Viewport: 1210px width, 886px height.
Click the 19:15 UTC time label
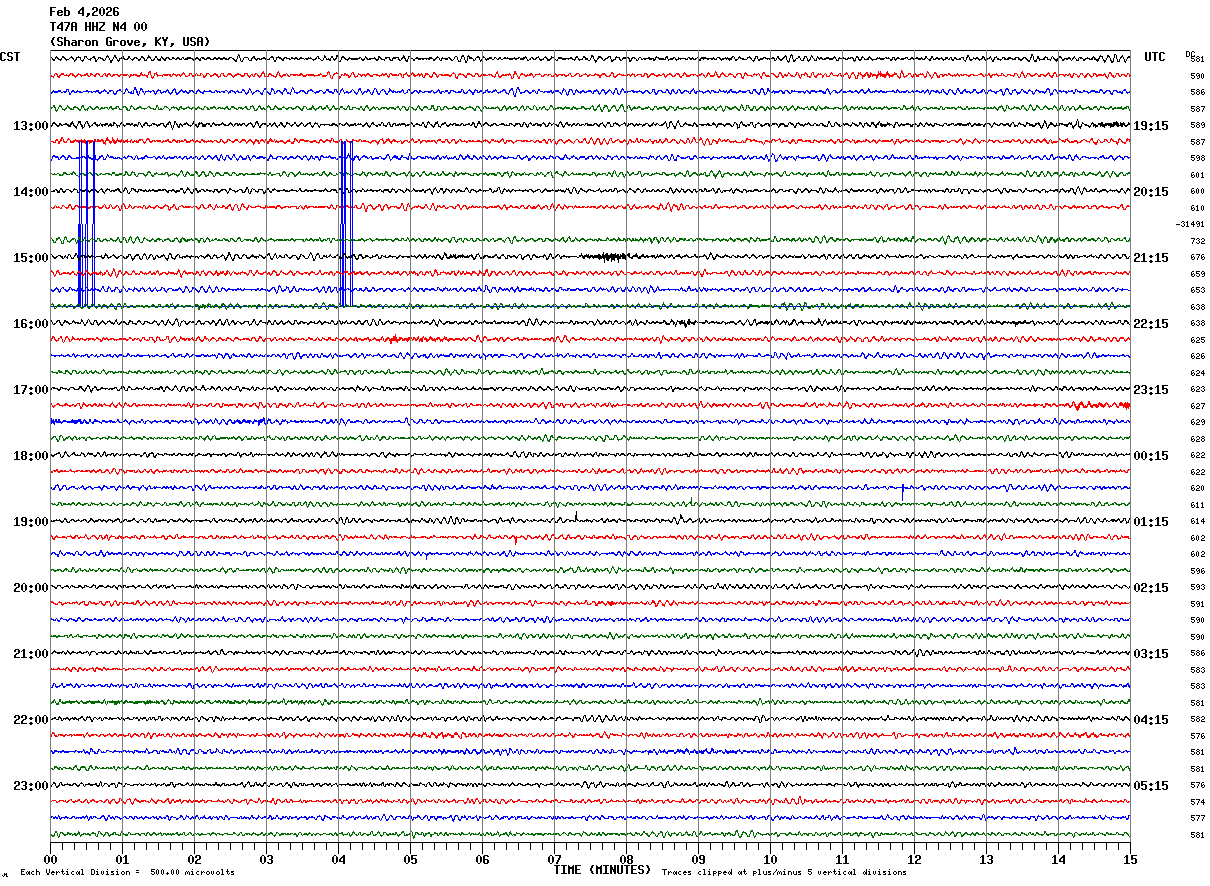point(1150,126)
